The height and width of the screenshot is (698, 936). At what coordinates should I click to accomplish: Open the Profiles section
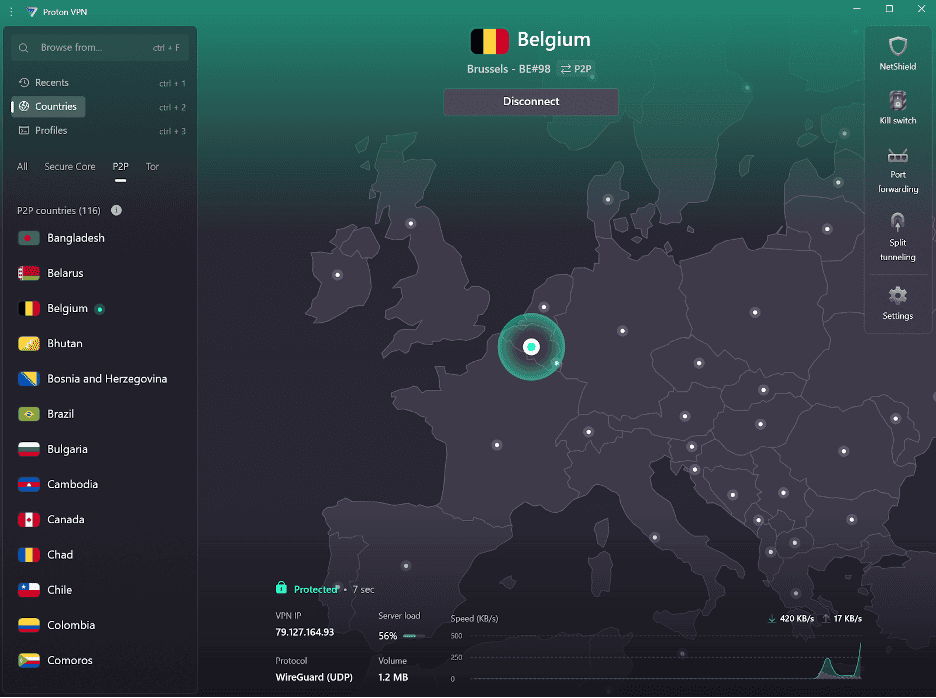tap(51, 131)
